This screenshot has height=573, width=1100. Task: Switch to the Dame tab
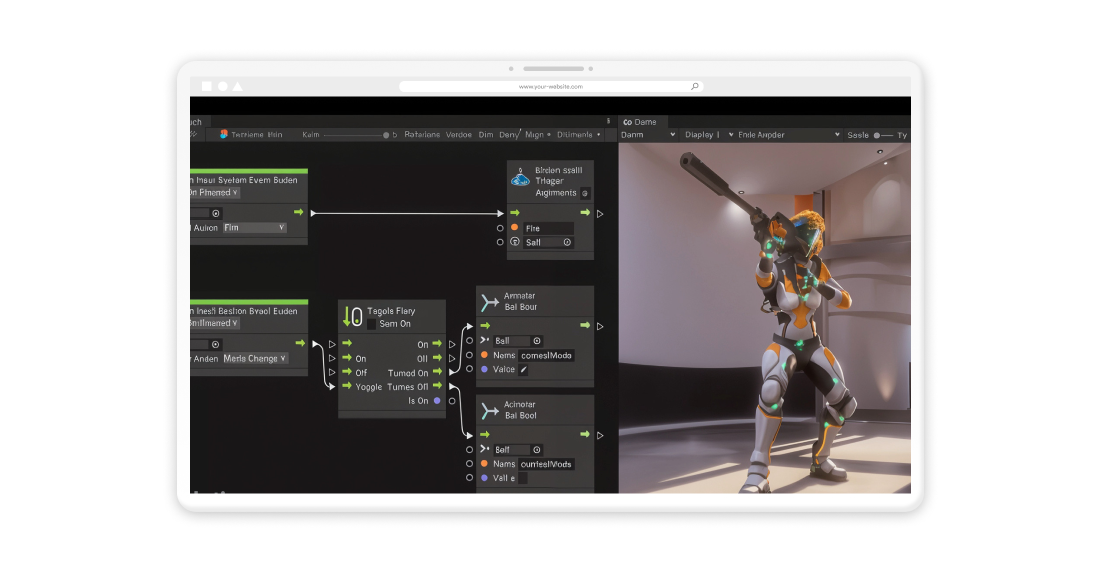tap(639, 122)
